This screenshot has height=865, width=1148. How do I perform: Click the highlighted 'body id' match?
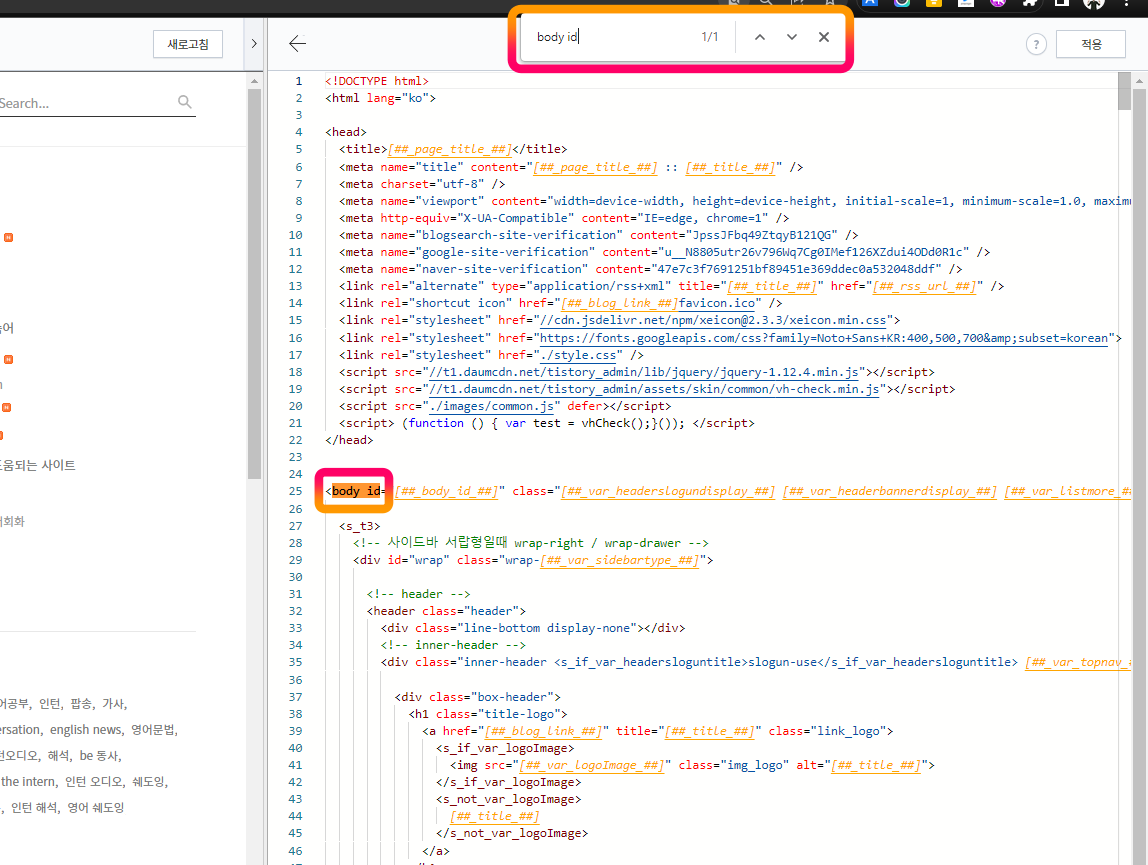tap(356, 491)
